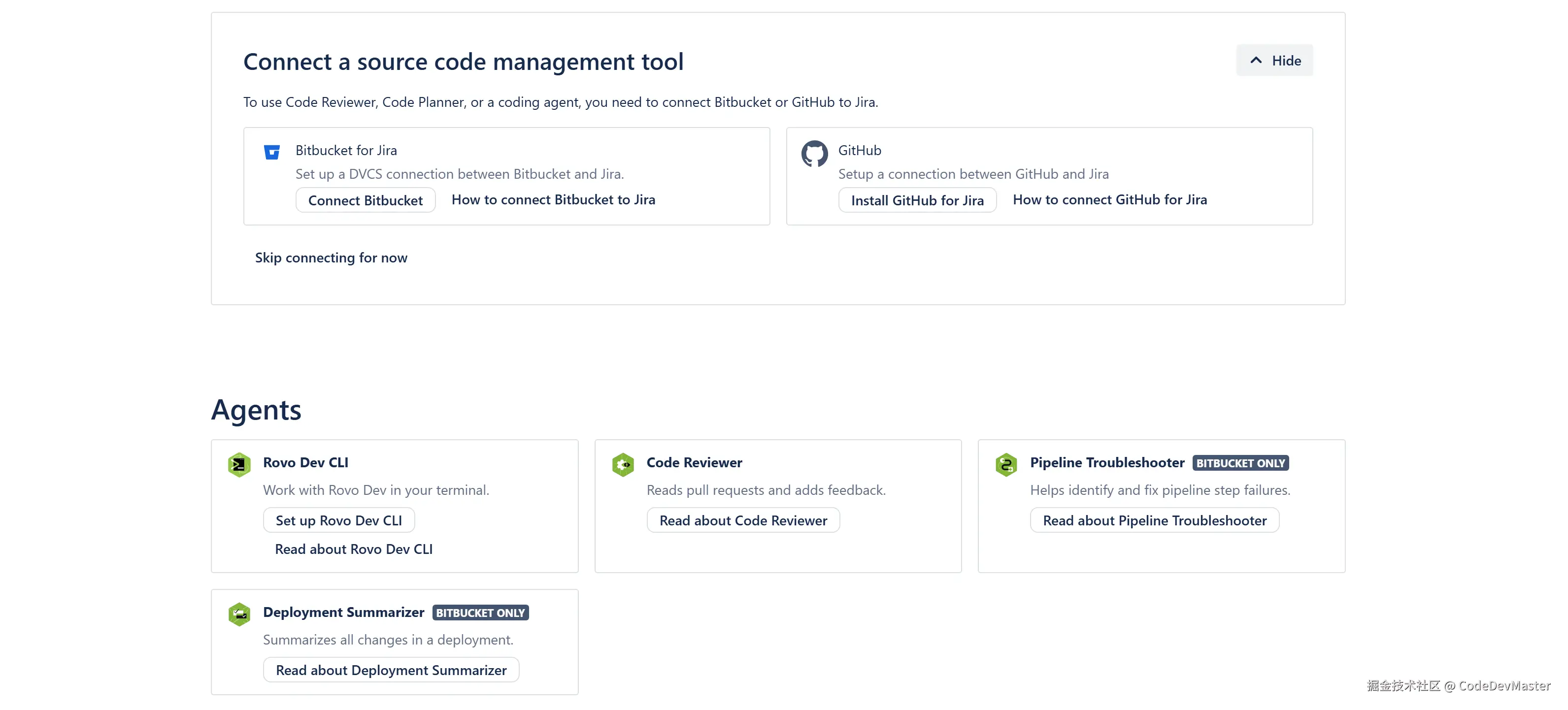Click the Code Reviewer card title
The image size is (1568, 710).
(694, 463)
